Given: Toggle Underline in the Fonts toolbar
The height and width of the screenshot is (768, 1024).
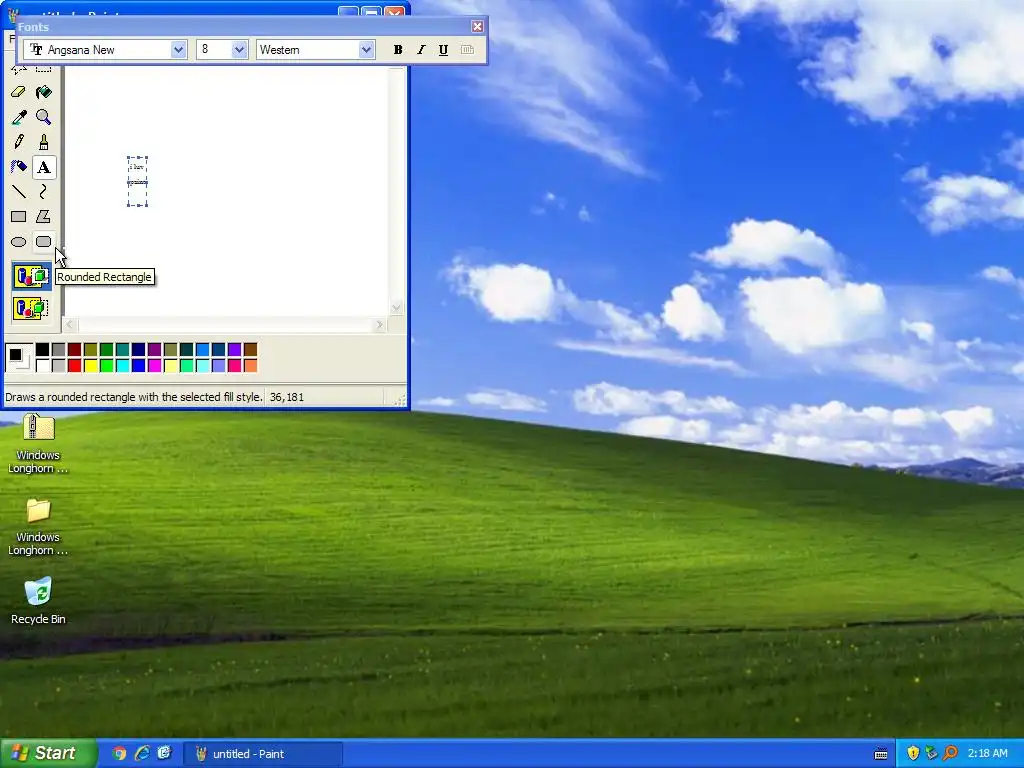Looking at the screenshot, I should 443,50.
